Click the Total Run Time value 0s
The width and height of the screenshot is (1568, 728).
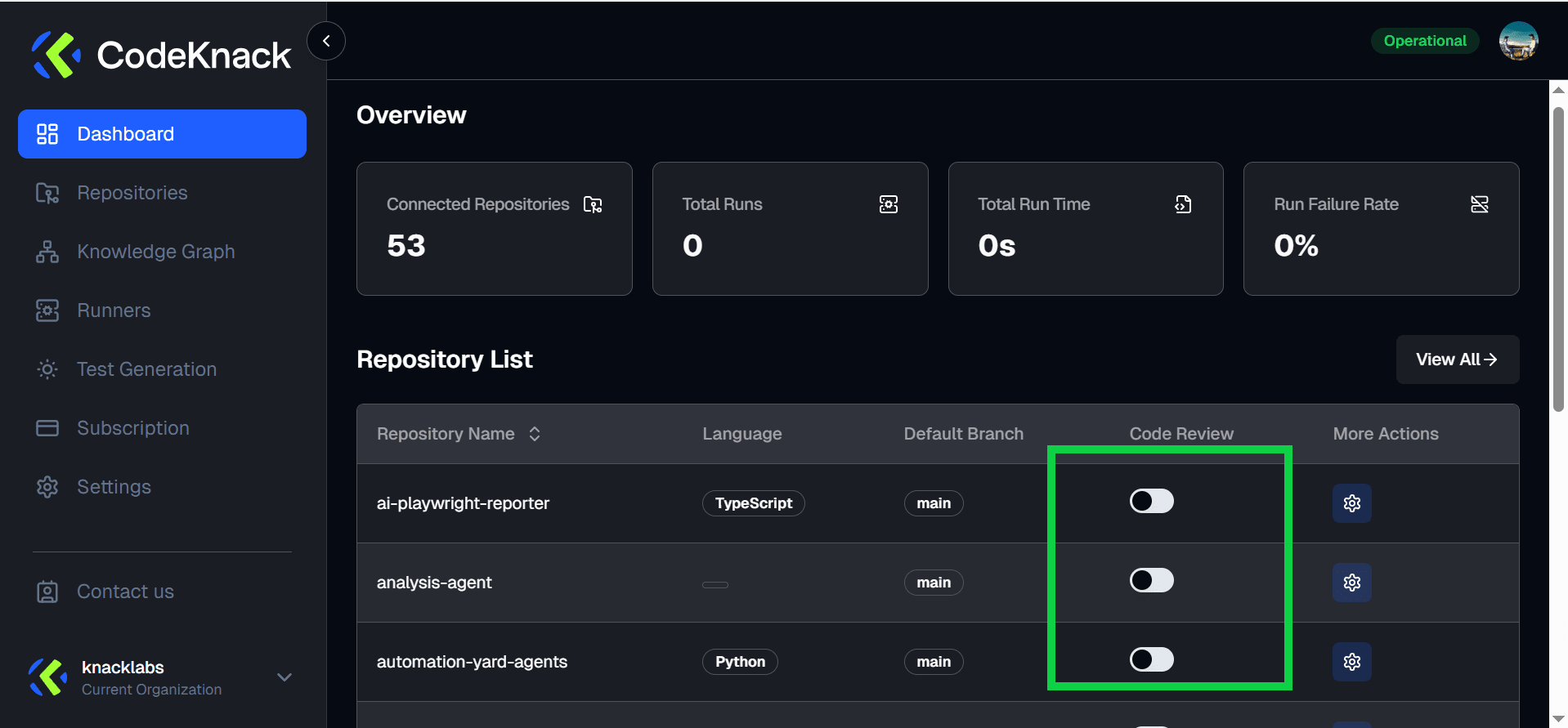tap(997, 246)
